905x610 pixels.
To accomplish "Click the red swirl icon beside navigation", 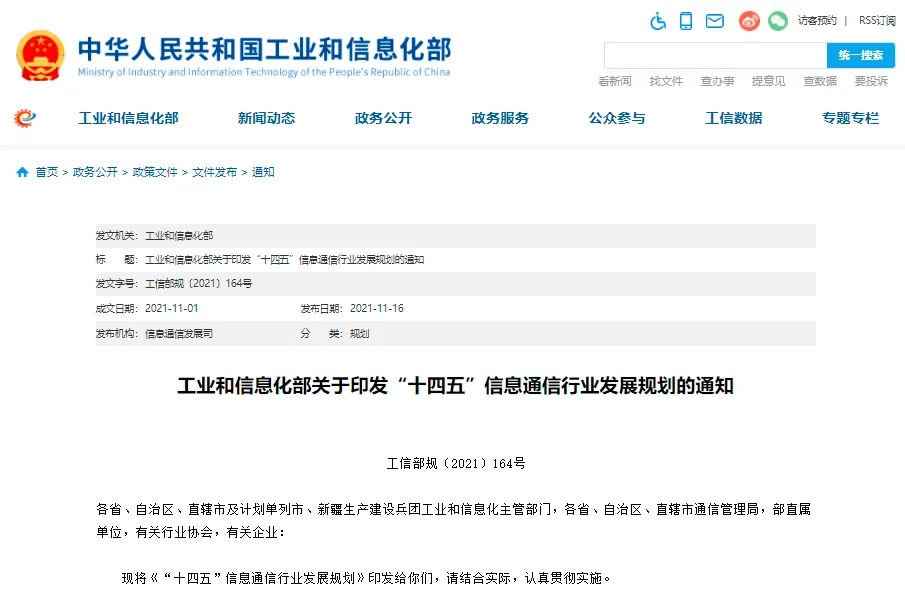I will (x=25, y=118).
